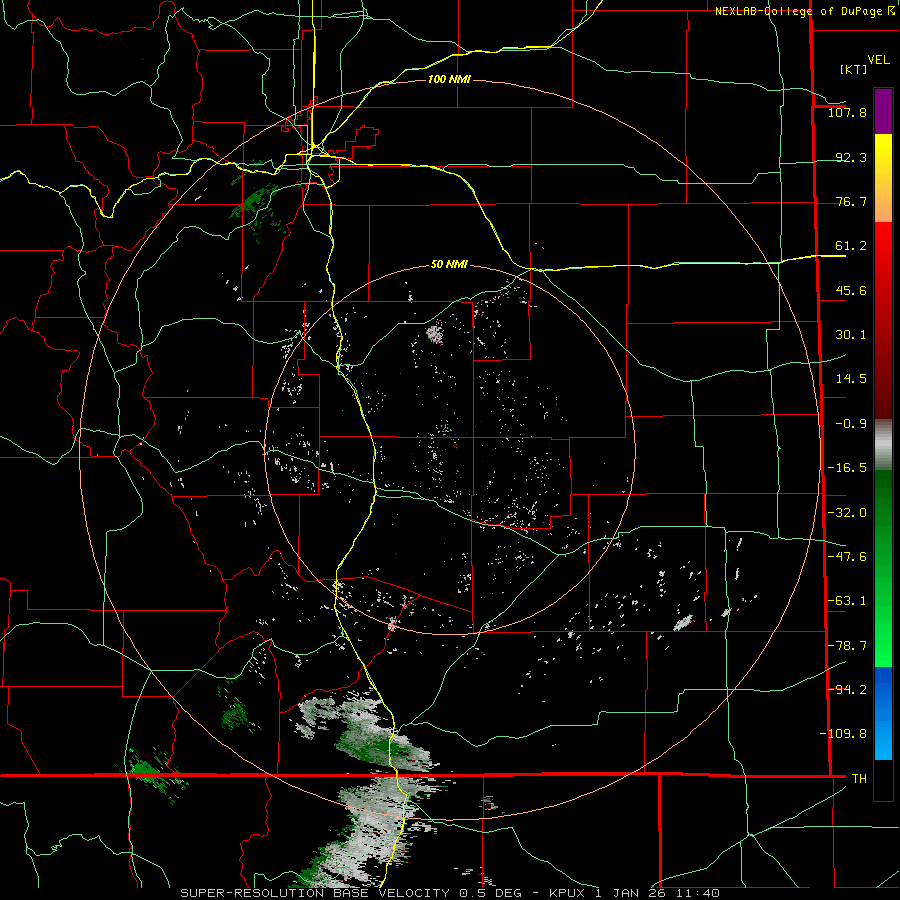Click the [KT] units label
Screen dimensions: 900x900
[854, 69]
